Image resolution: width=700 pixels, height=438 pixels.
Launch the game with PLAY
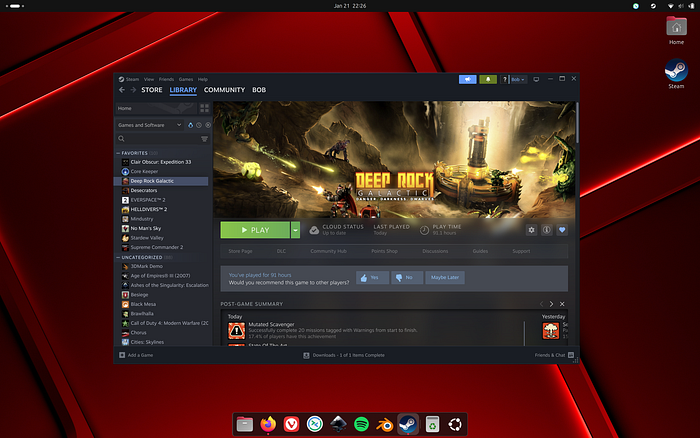pos(255,230)
